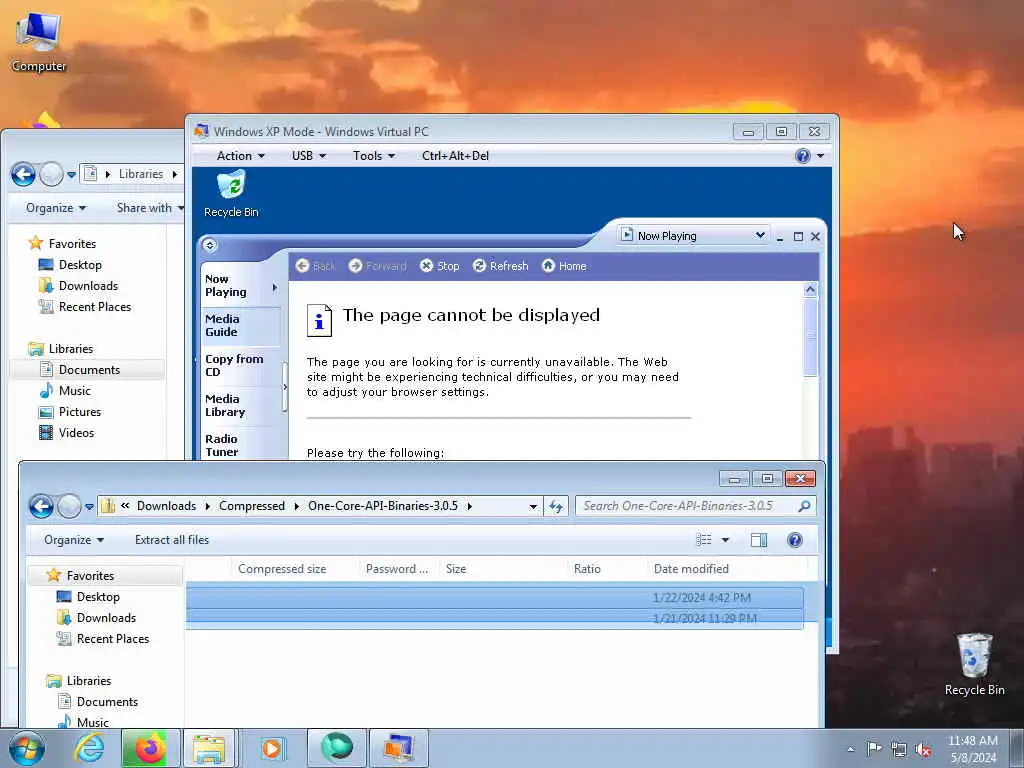Open the Computer desktop icon

tap(39, 42)
